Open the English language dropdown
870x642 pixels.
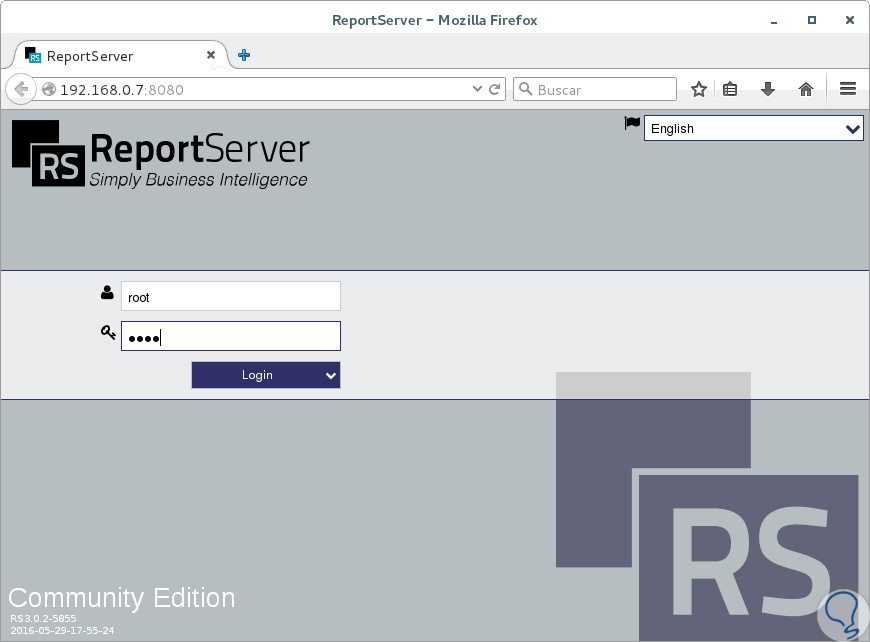click(x=753, y=128)
